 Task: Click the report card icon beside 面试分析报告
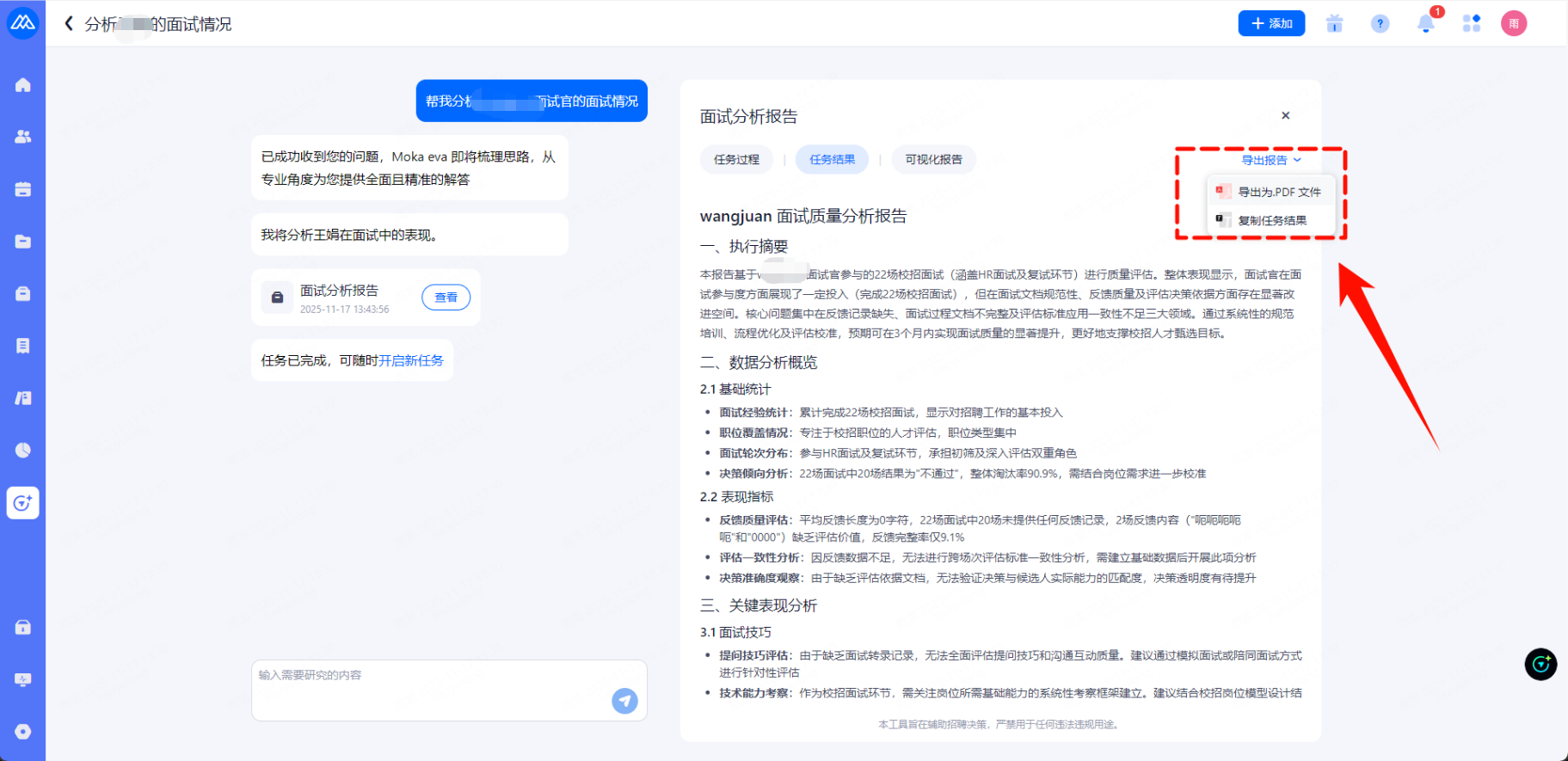click(277, 298)
